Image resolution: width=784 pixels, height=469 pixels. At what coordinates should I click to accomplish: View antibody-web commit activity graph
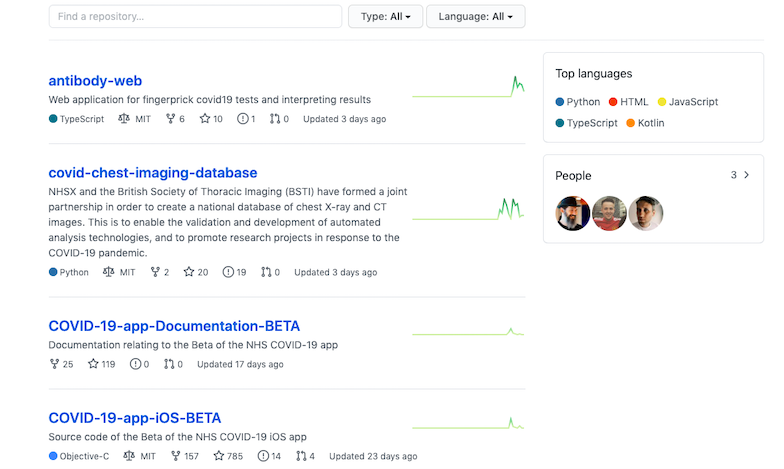[x=468, y=88]
